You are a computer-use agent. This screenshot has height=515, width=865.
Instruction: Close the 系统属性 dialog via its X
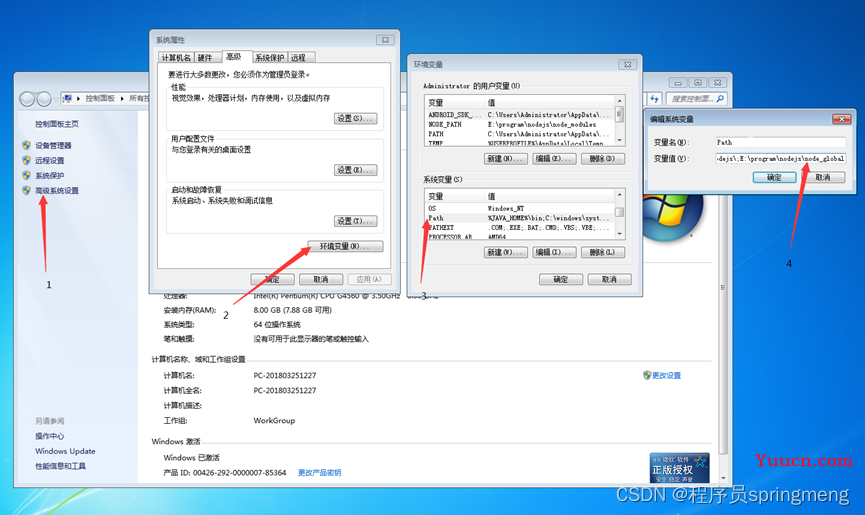[x=385, y=40]
